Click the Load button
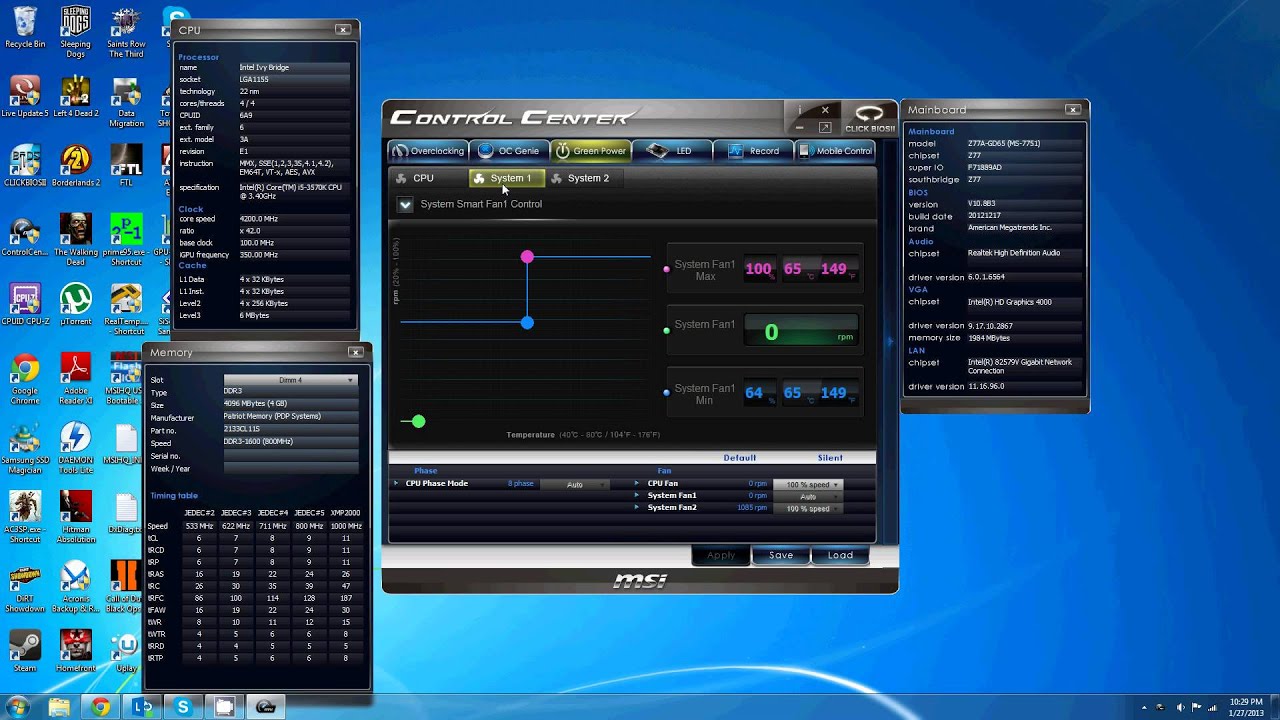The image size is (1280, 720). point(840,555)
